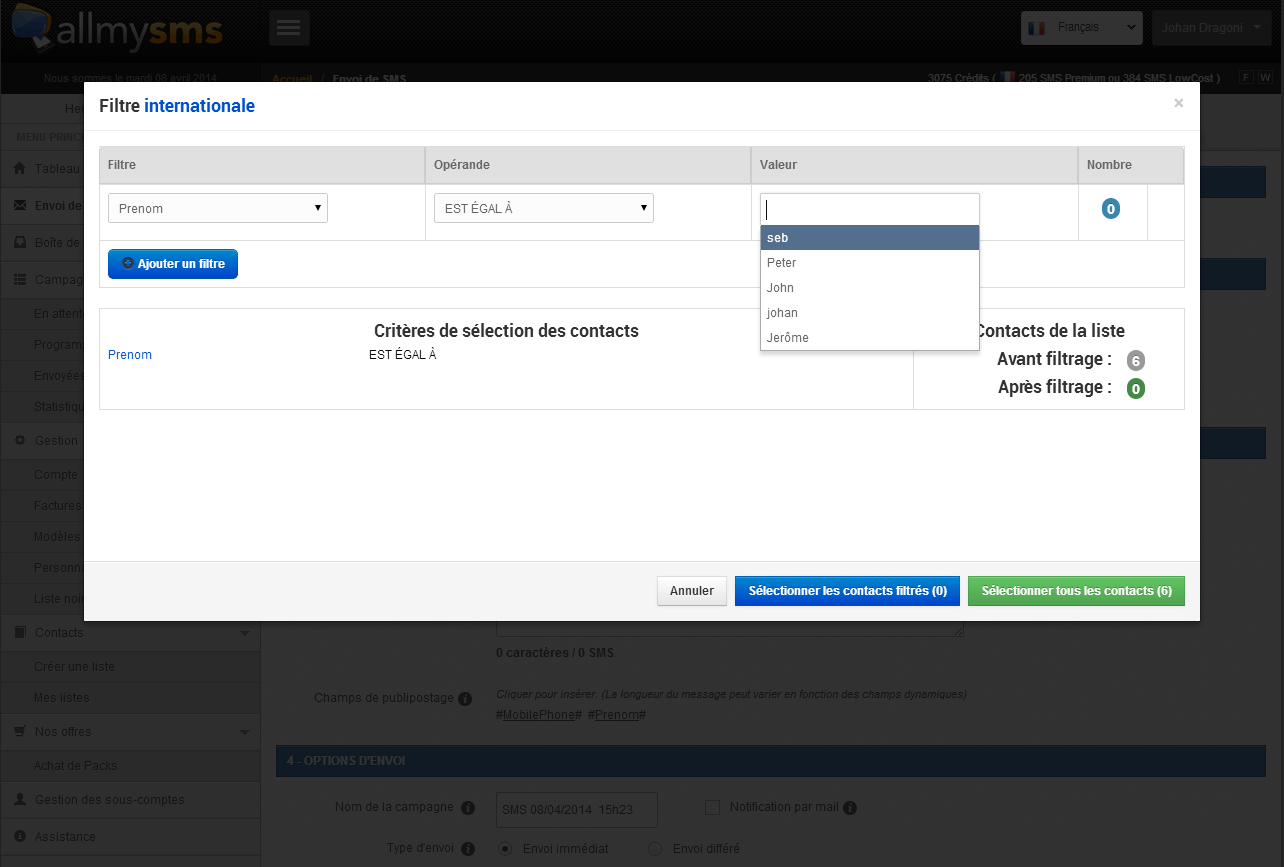Choose johan from the suggestions

(870, 313)
